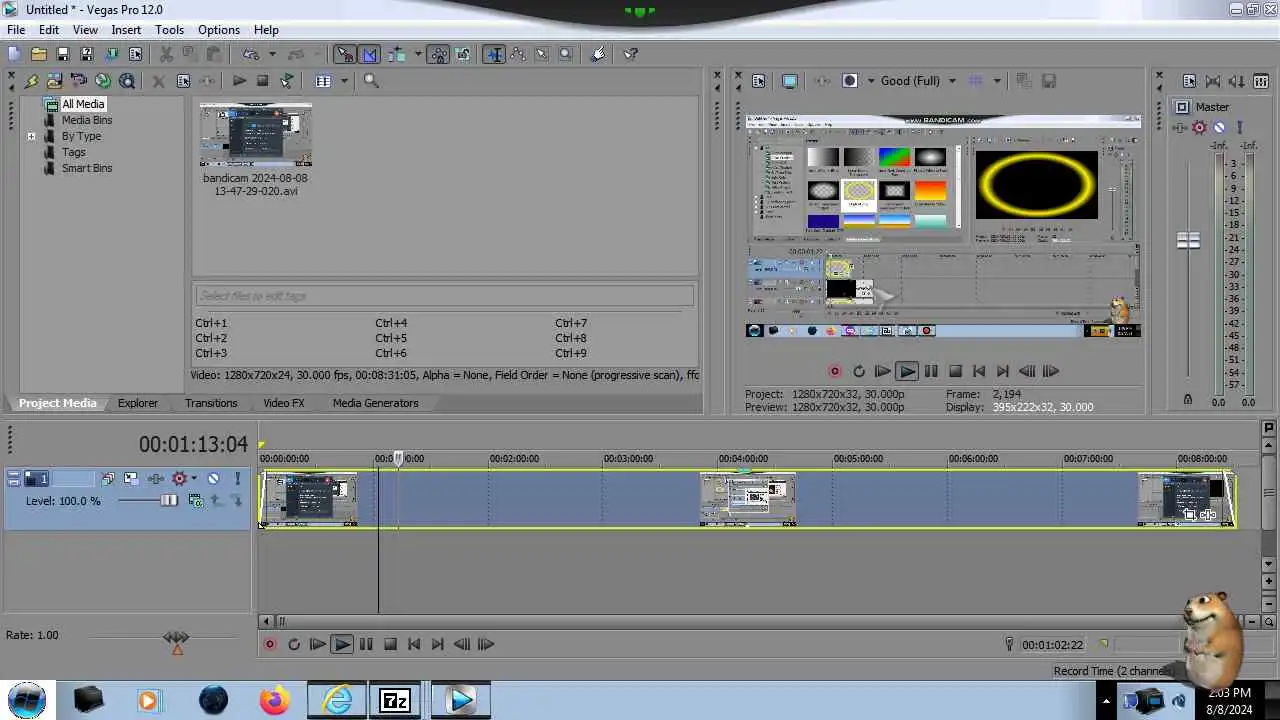Select Smart Bins in the tree

pos(87,168)
